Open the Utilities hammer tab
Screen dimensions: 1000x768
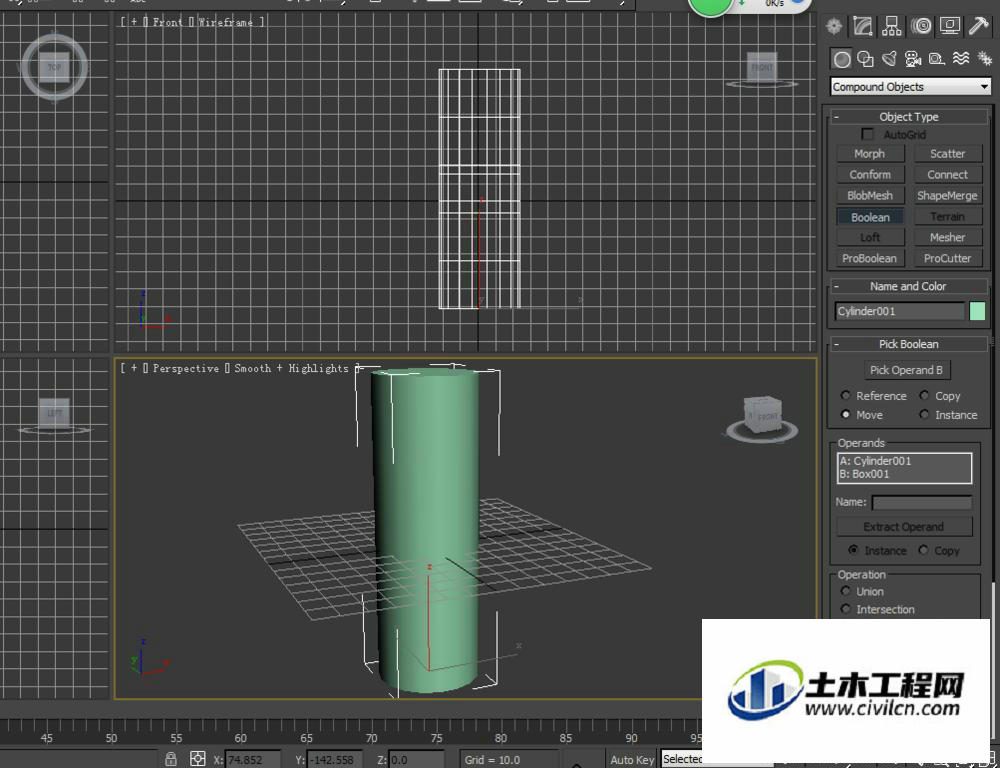coord(978,26)
